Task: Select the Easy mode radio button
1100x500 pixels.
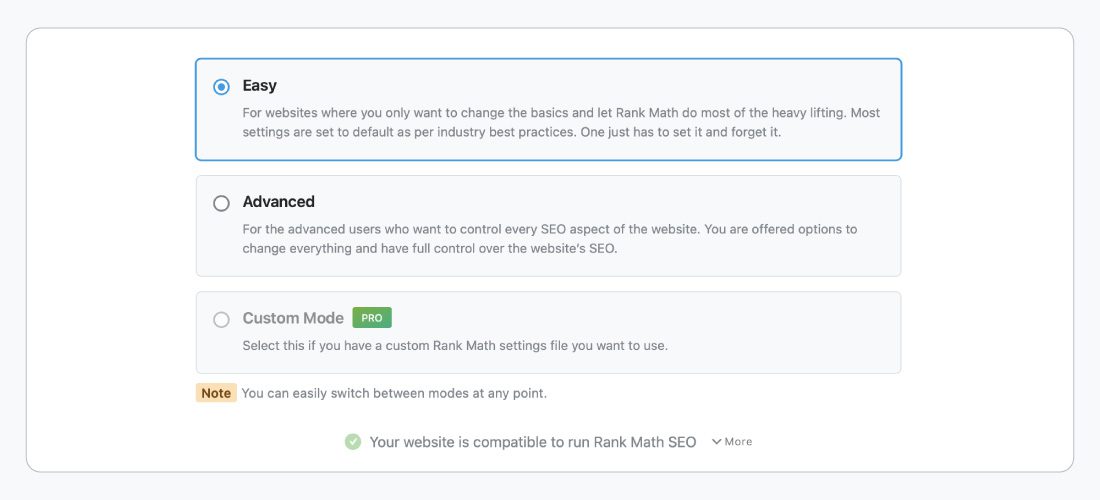Action: (x=221, y=87)
